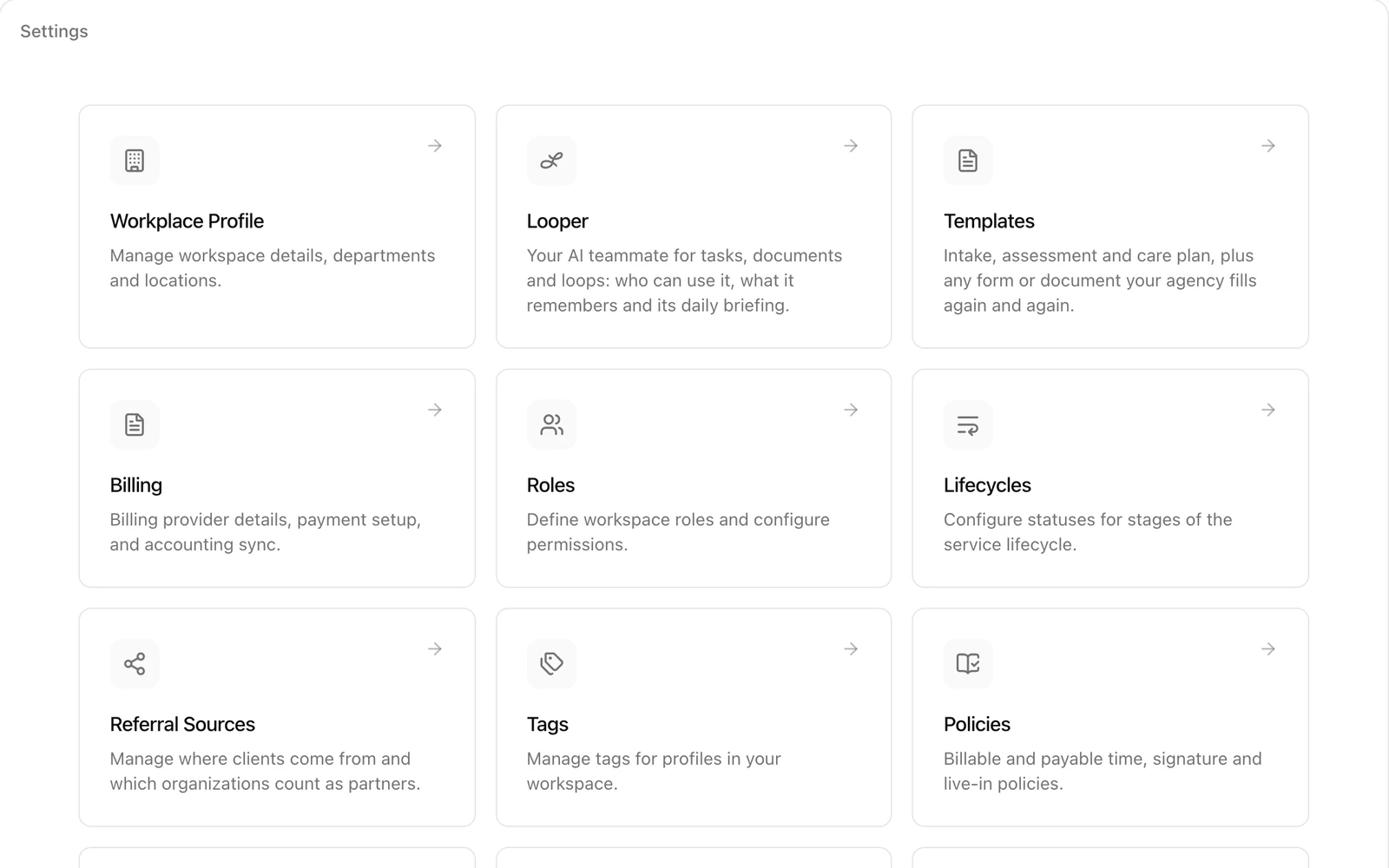Click the Policies book icon
Viewport: 1389px width, 868px height.
pyautogui.click(x=968, y=664)
